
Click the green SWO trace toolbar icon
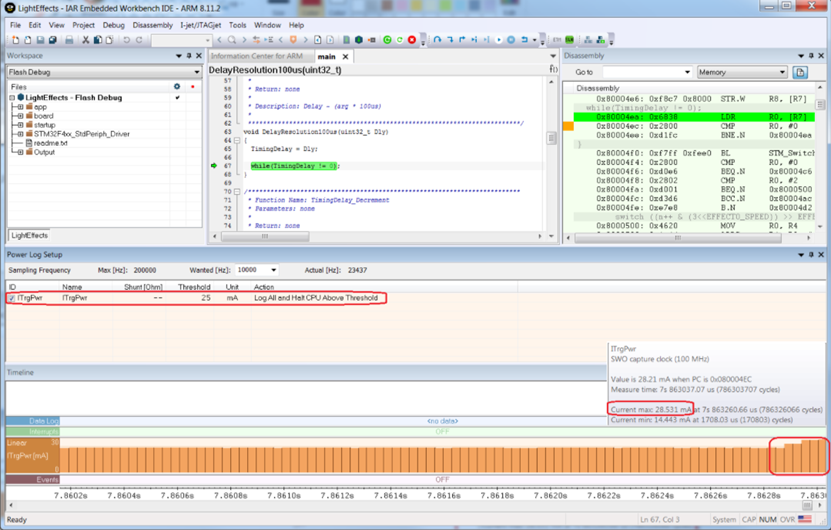pos(570,40)
